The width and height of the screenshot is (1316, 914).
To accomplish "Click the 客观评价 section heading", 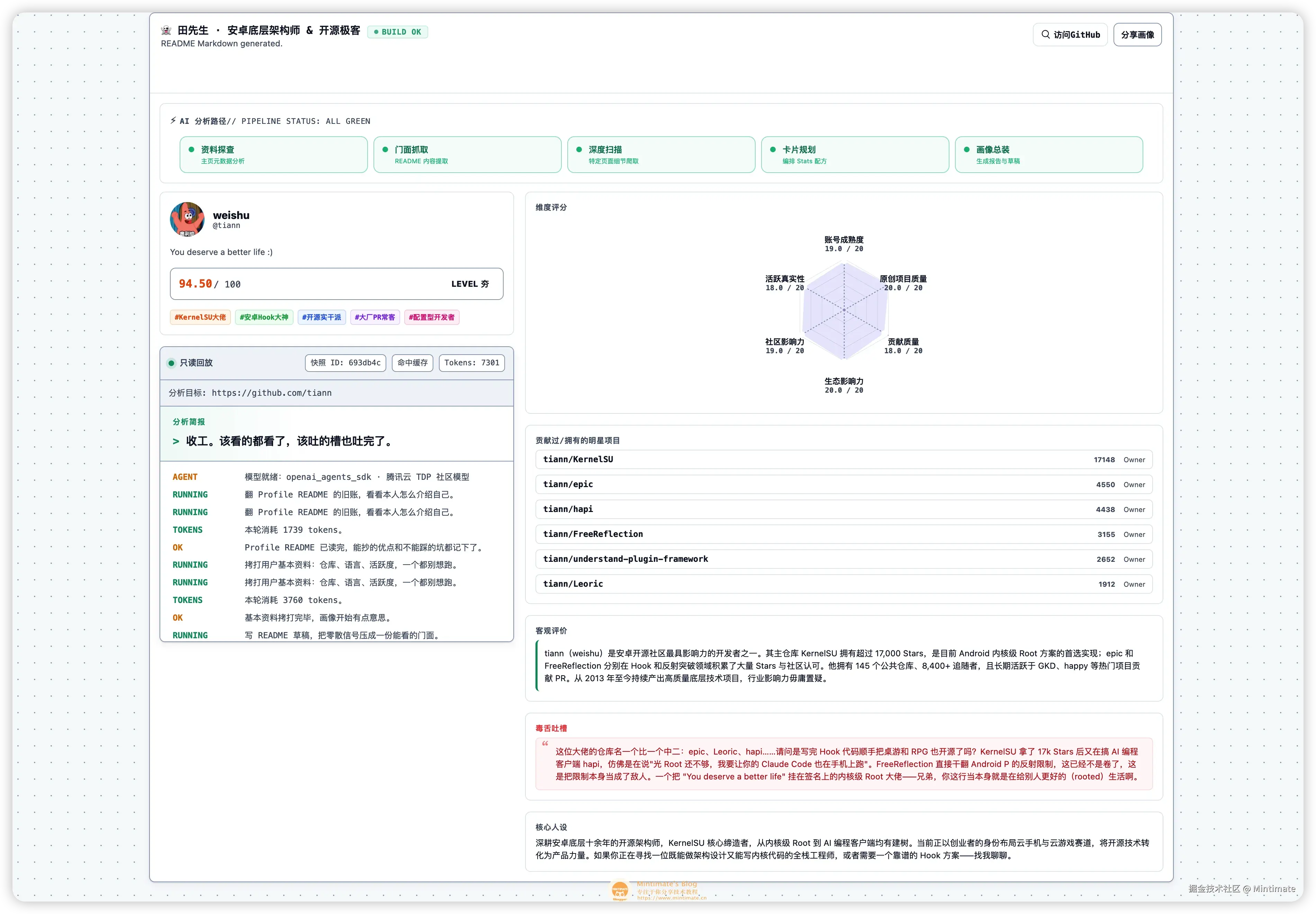I will pos(551,631).
